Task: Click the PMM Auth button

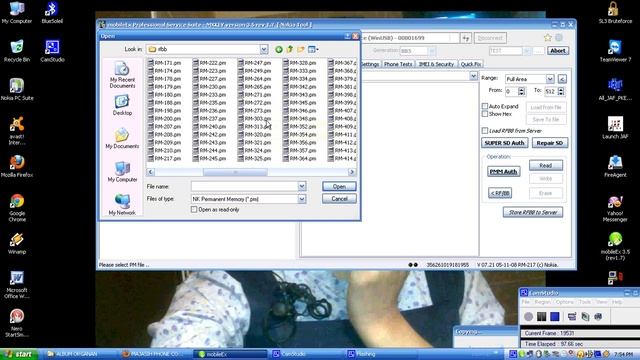Action: (503, 172)
